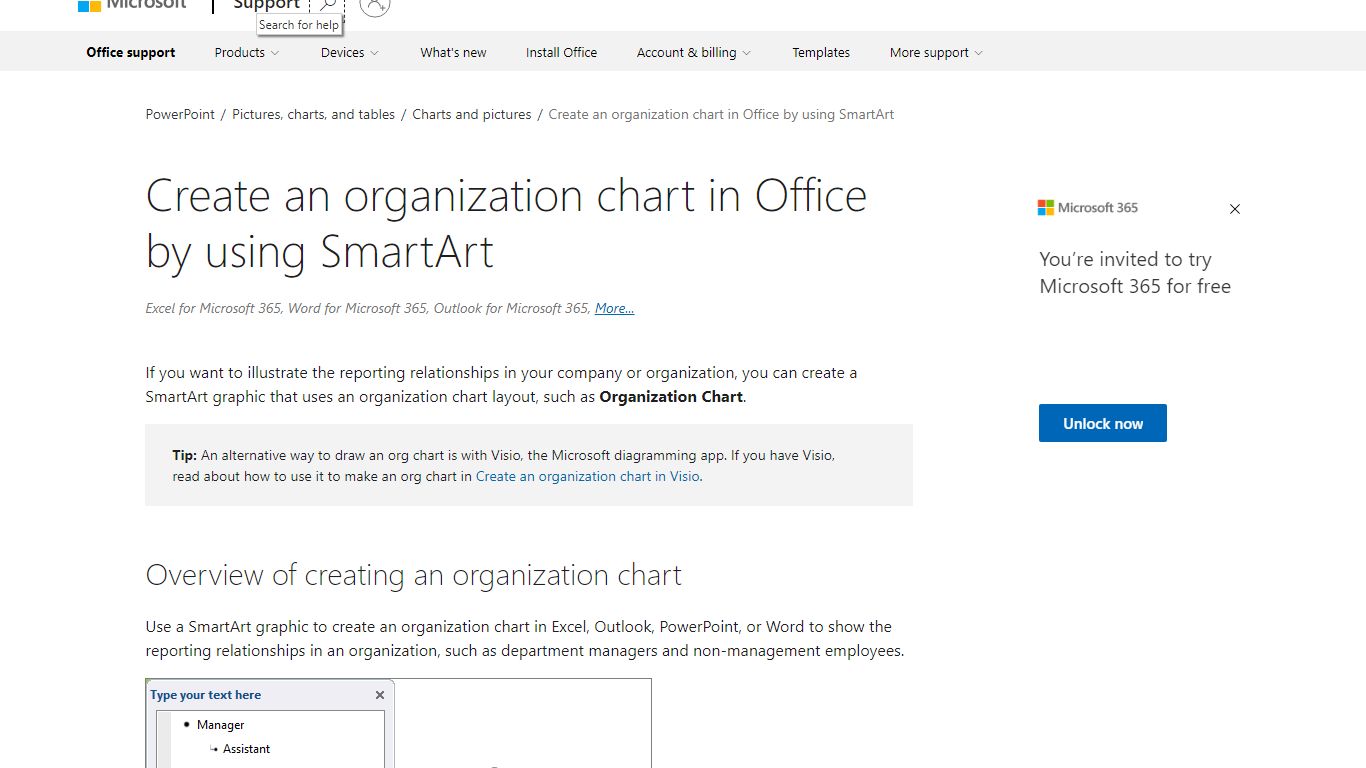This screenshot has width=1366, height=768.
Task: Click the 'Type your text here' pane title
Action: coord(206,695)
